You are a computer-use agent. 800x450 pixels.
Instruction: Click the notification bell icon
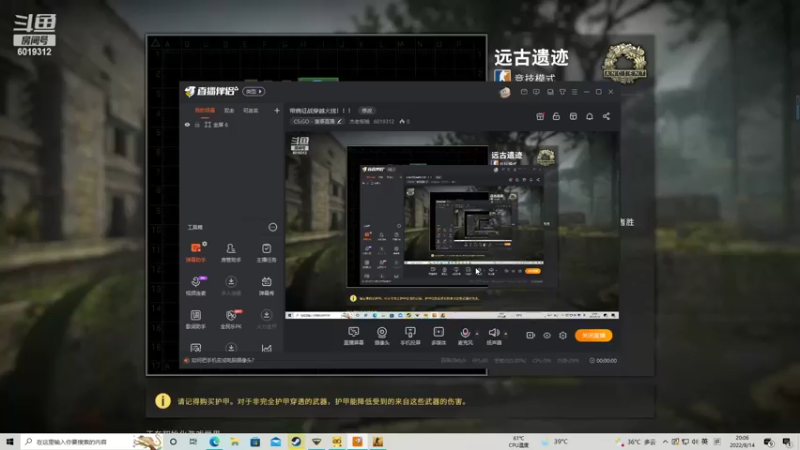pos(589,116)
